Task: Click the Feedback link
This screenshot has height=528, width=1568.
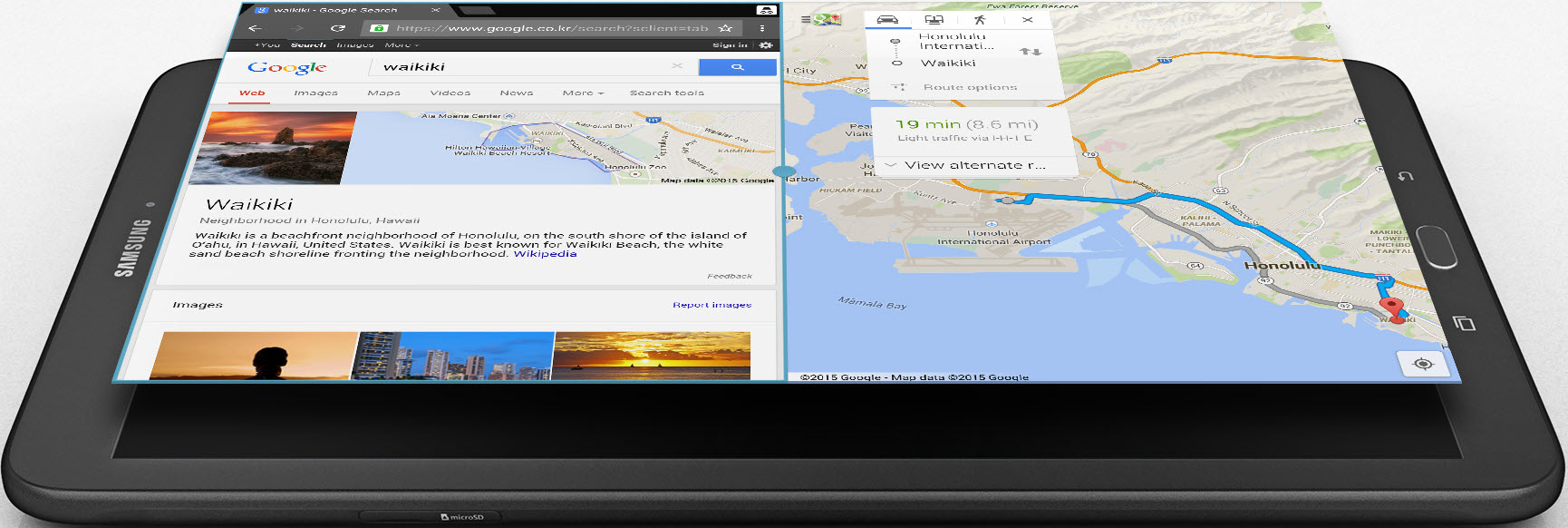Action: point(730,276)
